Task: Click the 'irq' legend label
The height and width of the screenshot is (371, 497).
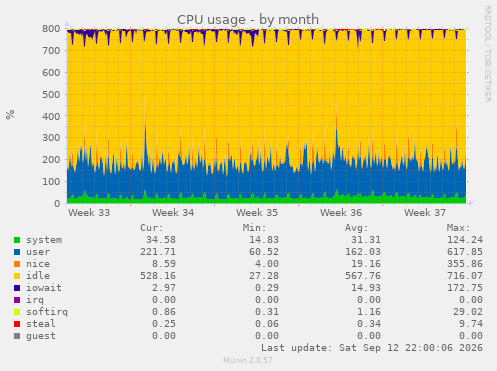Action: (35, 300)
